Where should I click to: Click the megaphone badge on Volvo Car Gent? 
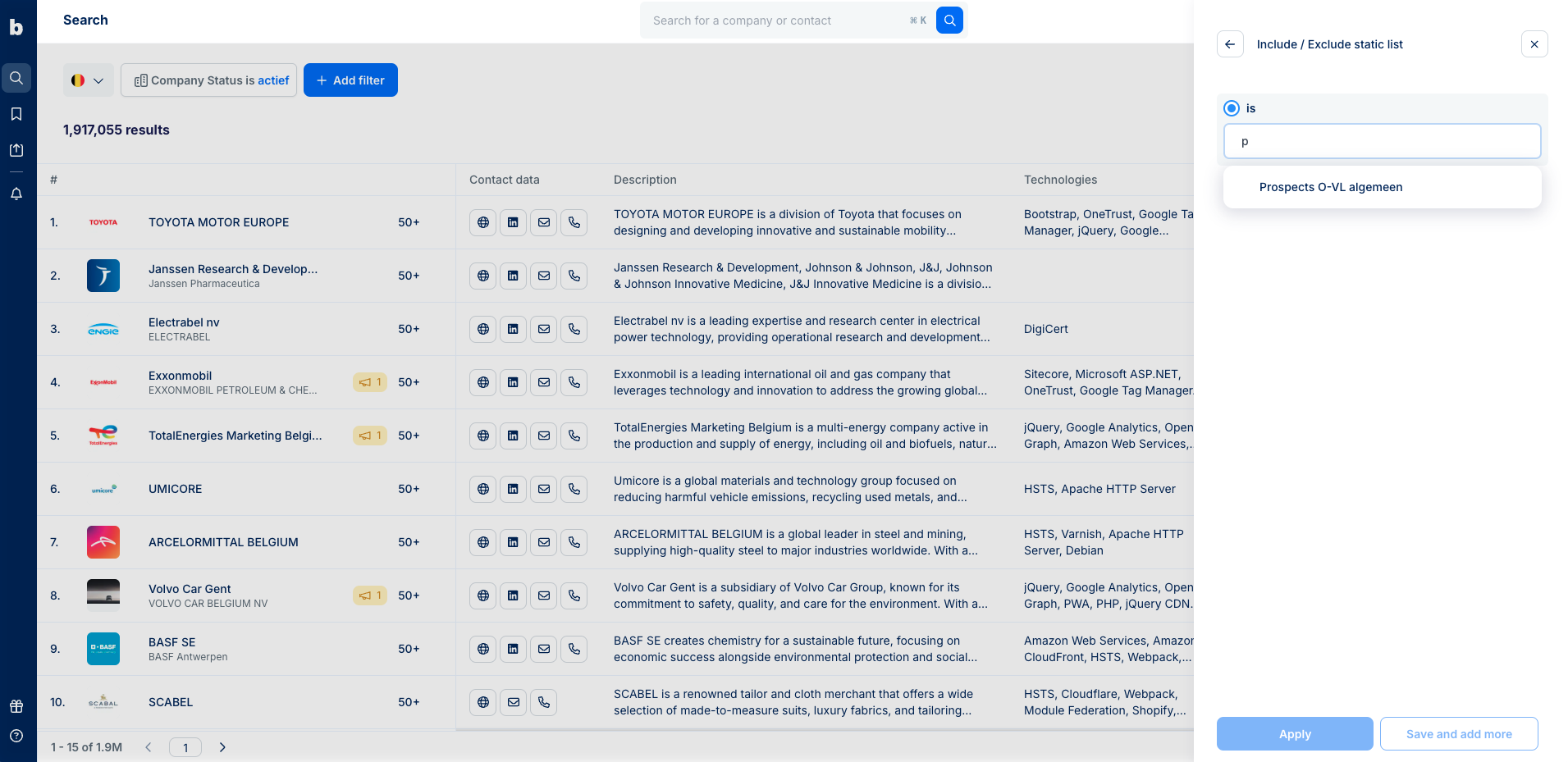tap(370, 595)
